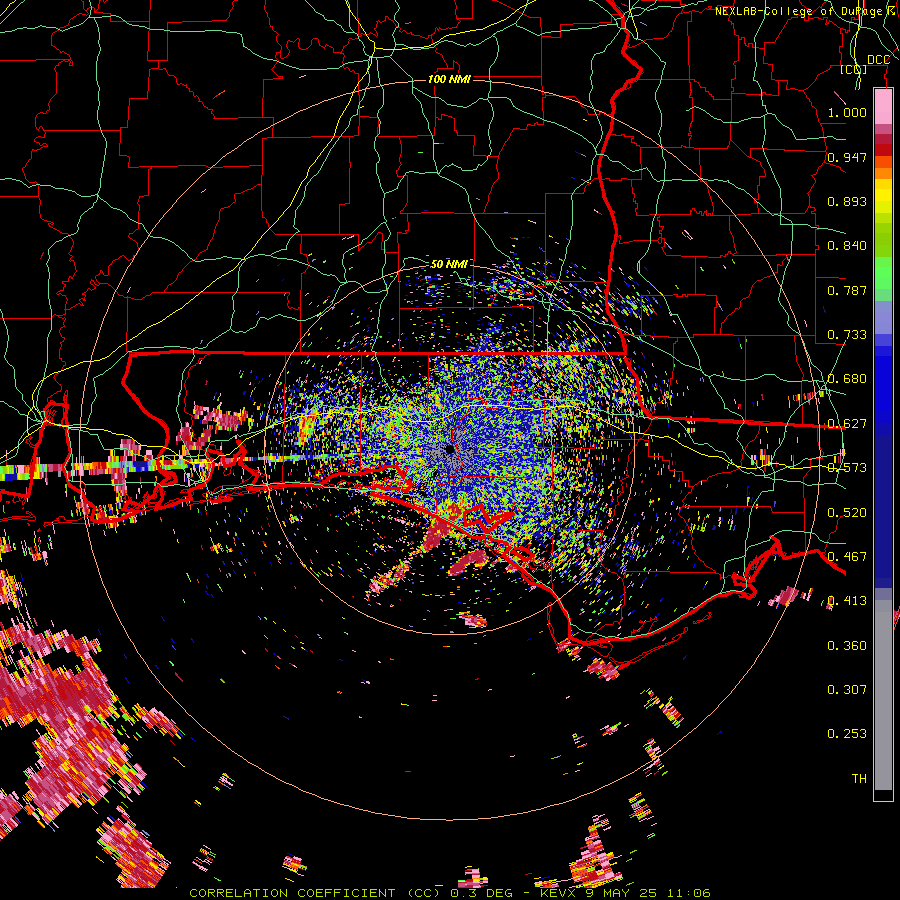Select the 0.467 legend value
The width and height of the screenshot is (900, 900).
(847, 557)
